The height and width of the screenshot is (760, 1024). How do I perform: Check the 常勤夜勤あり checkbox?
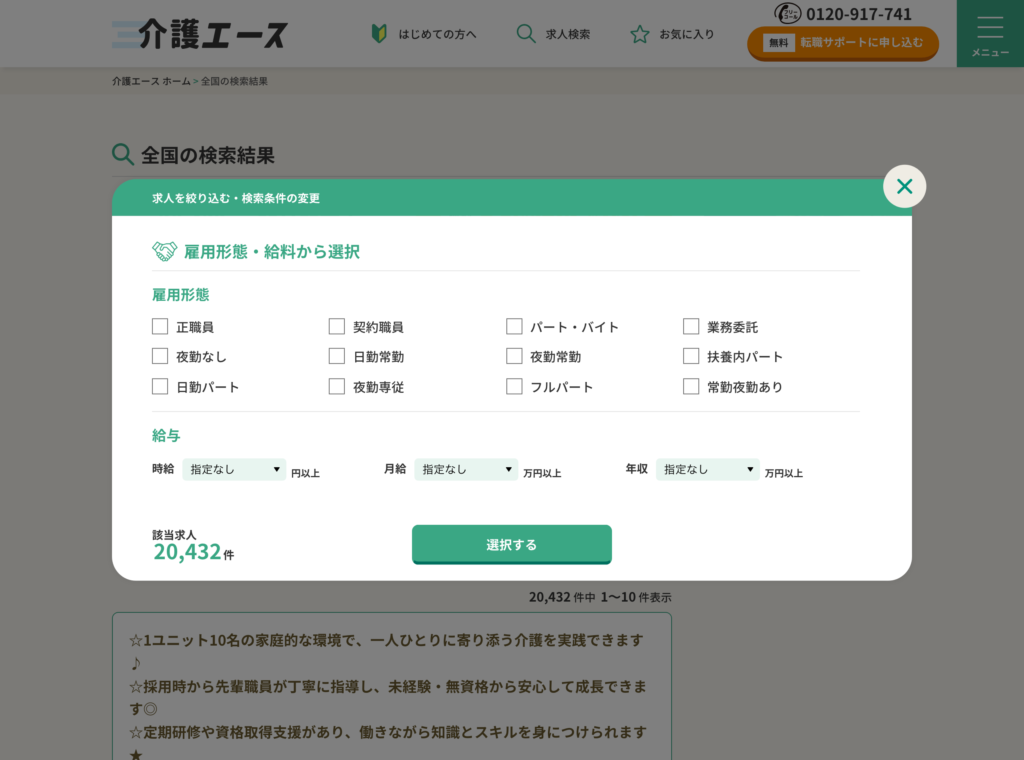691,387
